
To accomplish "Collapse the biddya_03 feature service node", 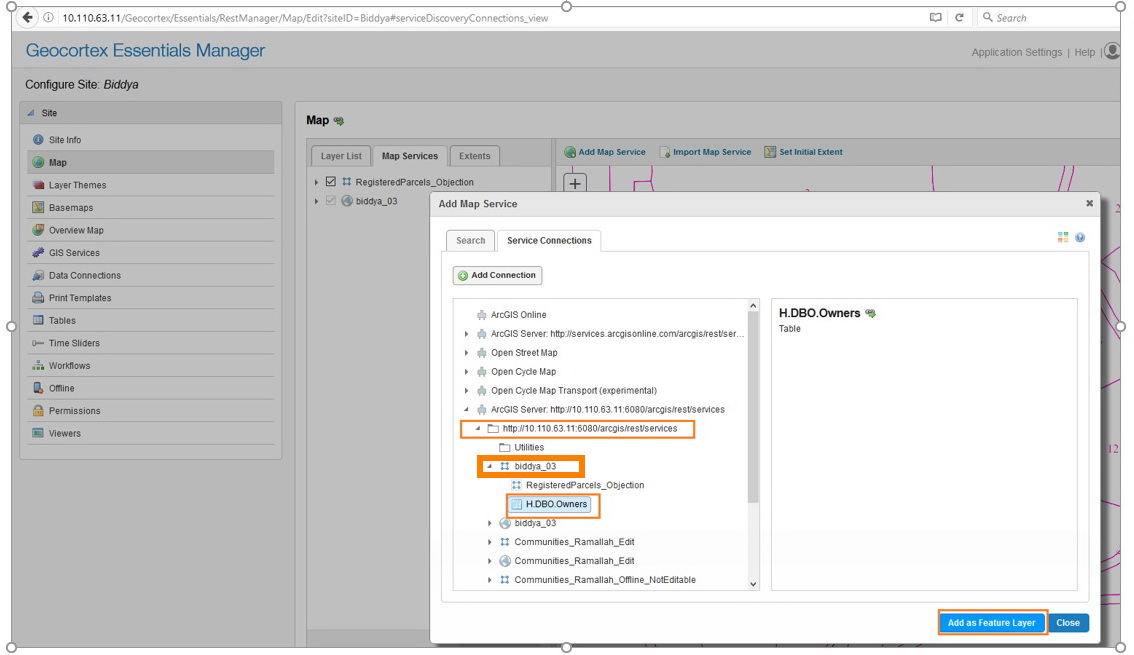I will 490,466.
